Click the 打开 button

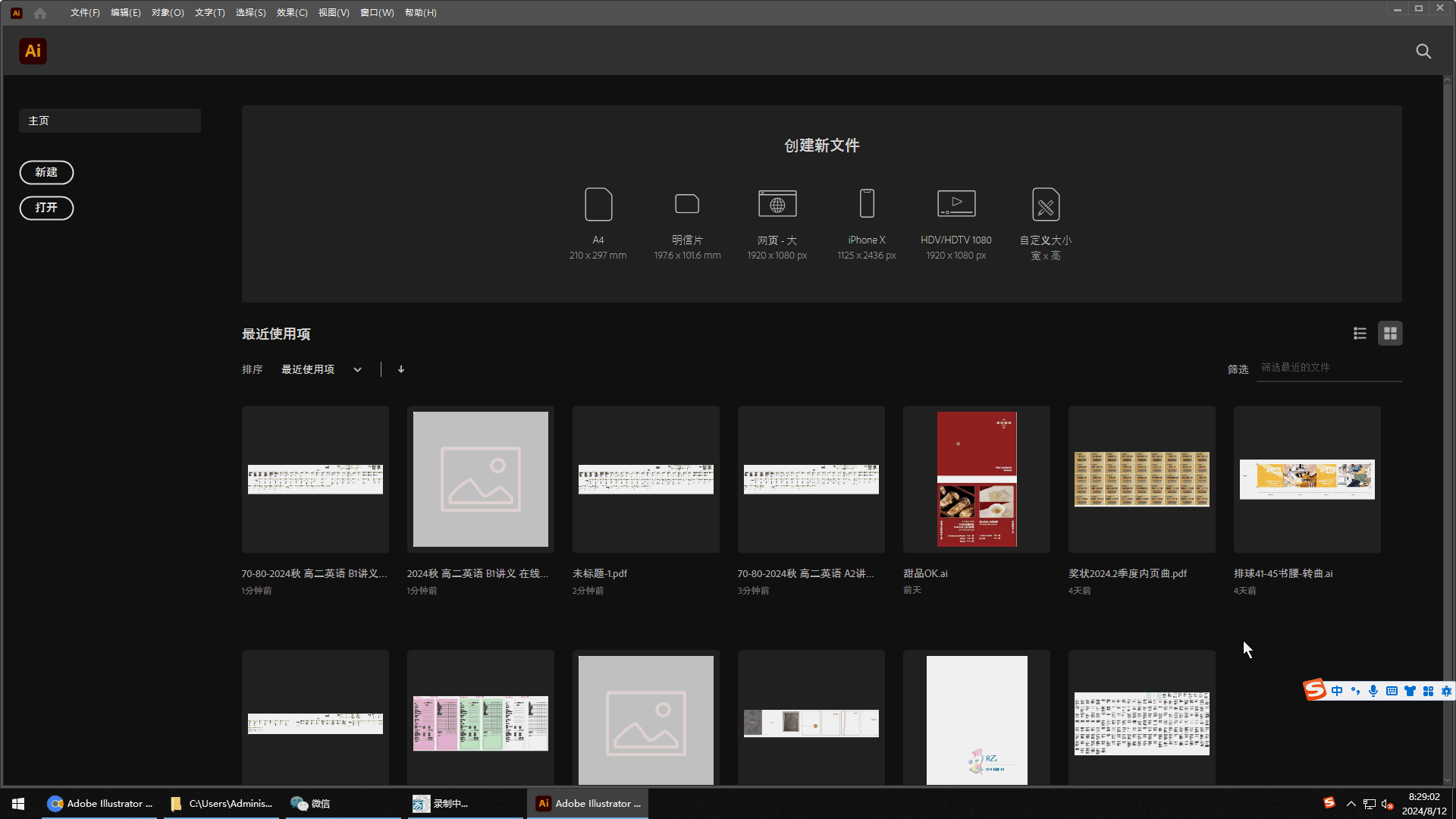coord(46,208)
